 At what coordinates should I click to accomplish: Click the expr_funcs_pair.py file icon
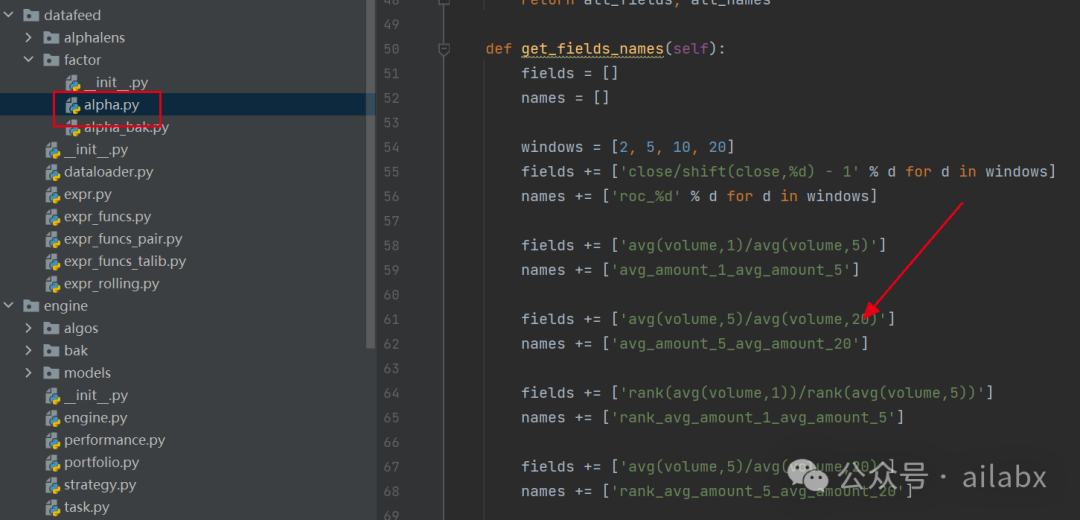(x=52, y=239)
